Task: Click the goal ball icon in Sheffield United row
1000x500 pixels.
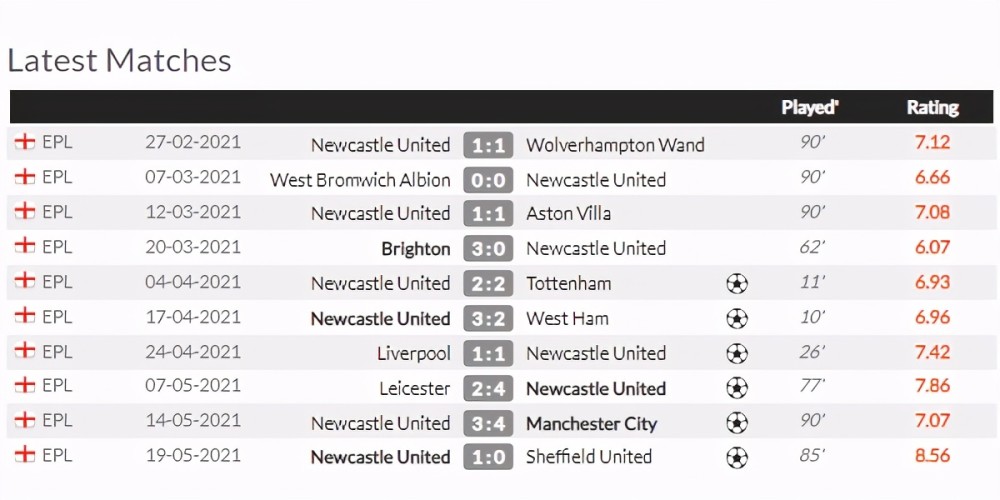Action: pyautogui.click(x=737, y=457)
